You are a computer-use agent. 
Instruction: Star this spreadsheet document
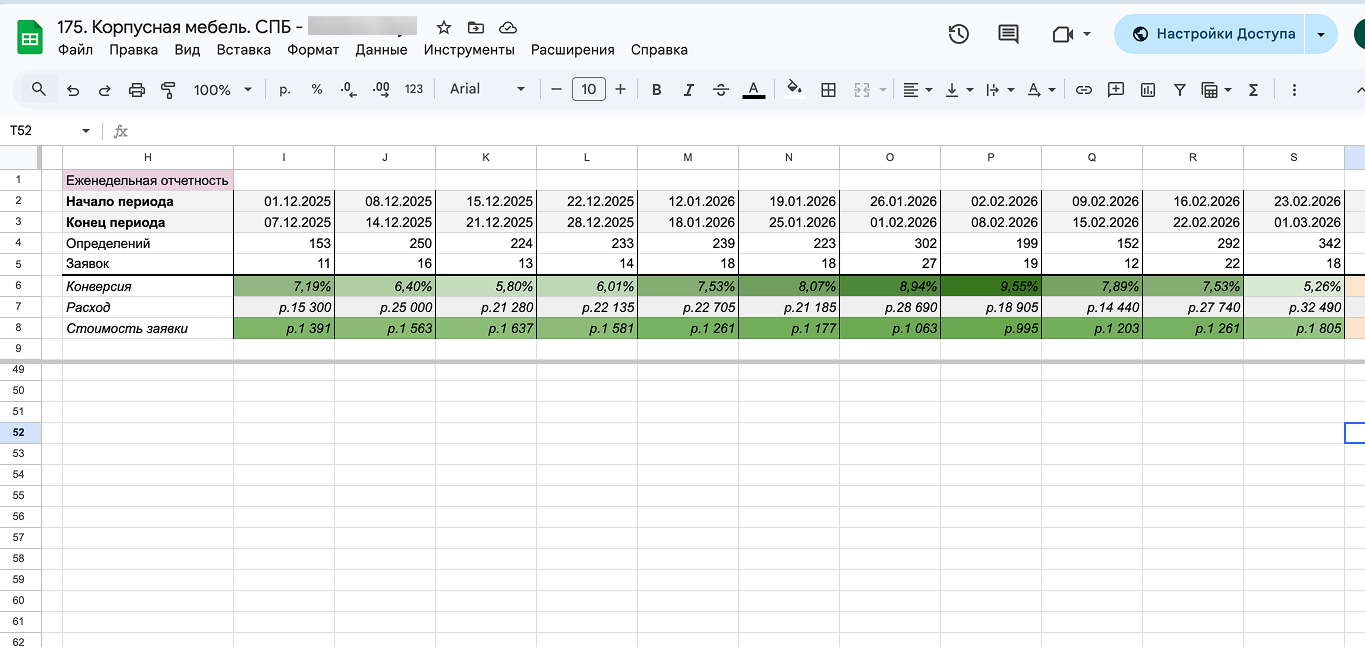[x=444, y=28]
